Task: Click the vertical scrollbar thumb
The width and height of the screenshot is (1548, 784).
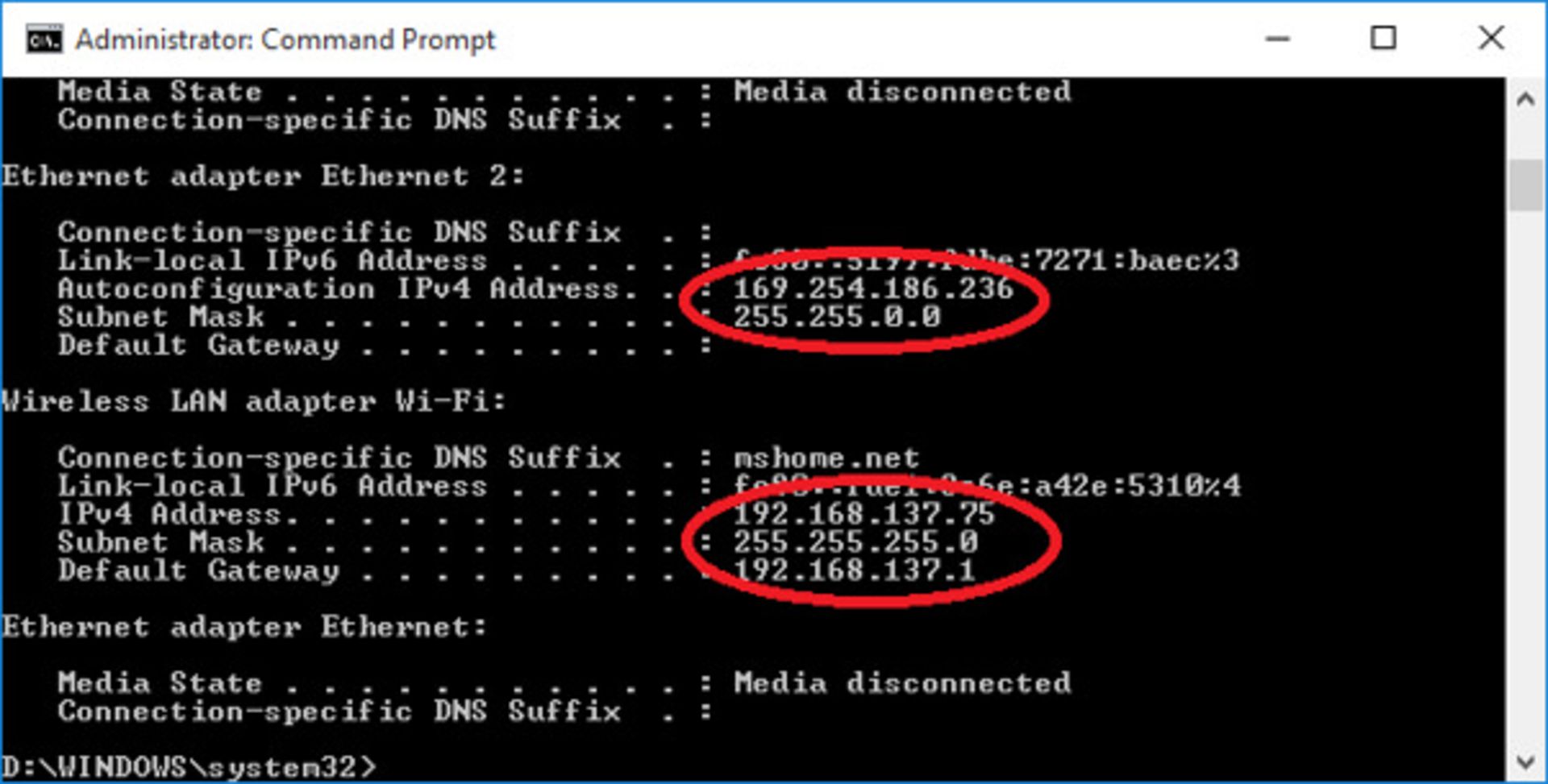Action: click(x=1525, y=185)
